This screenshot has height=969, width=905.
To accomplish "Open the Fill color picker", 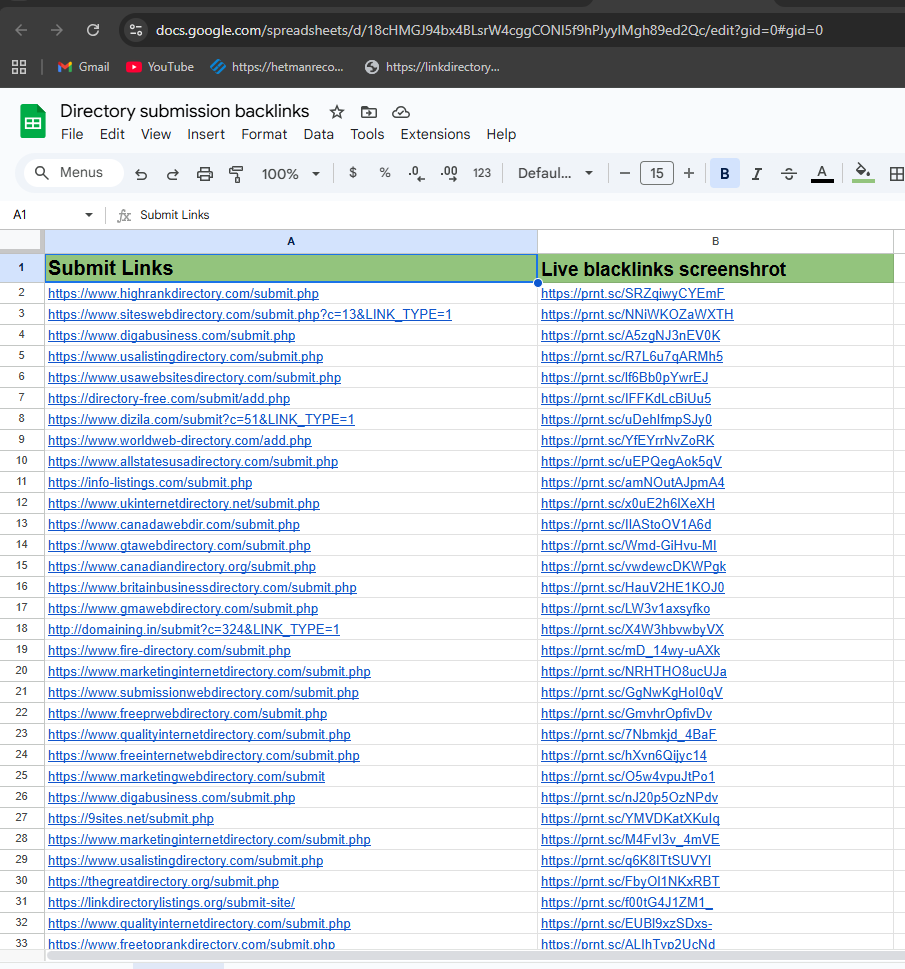I will (x=864, y=174).
